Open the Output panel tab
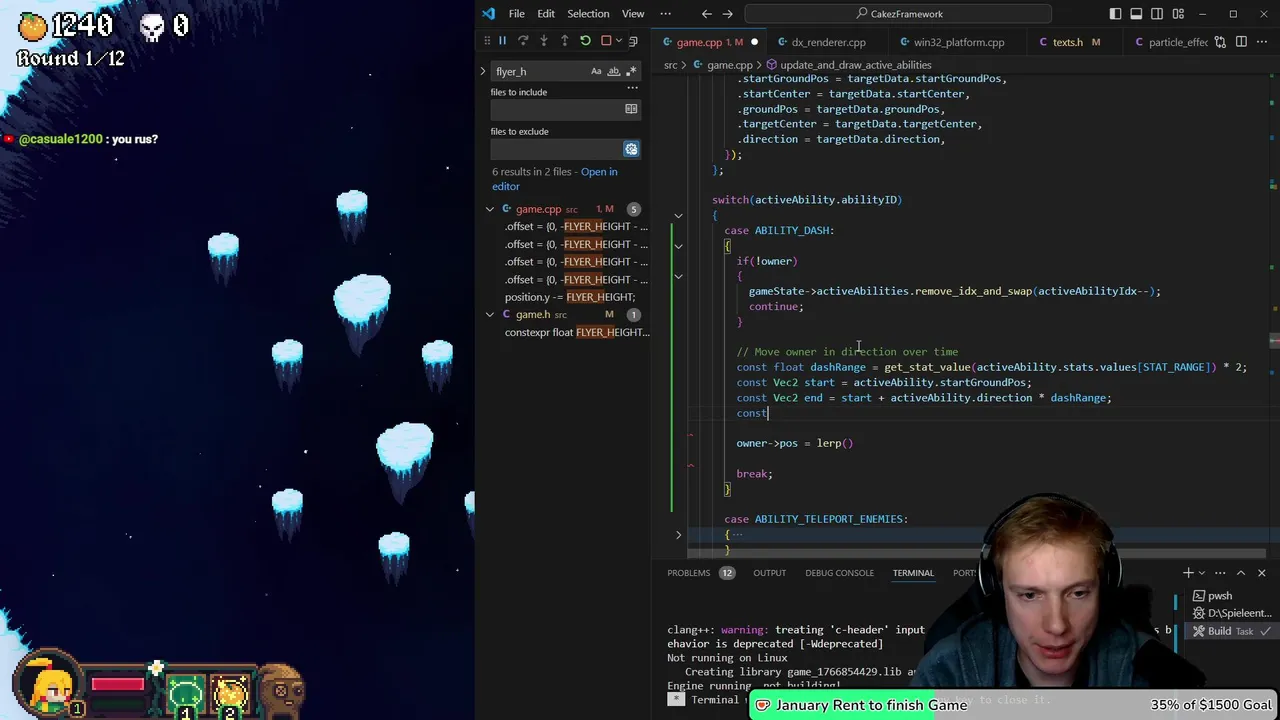This screenshot has height=720, width=1280. tap(769, 573)
